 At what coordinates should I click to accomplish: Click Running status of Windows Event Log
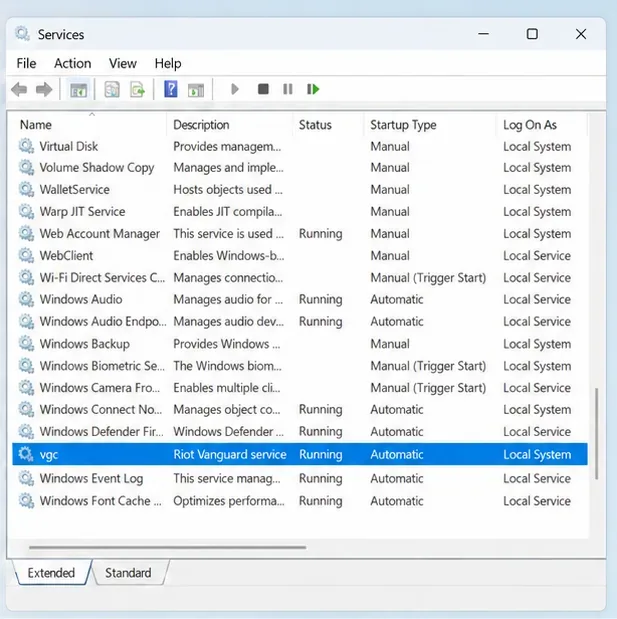(321, 478)
